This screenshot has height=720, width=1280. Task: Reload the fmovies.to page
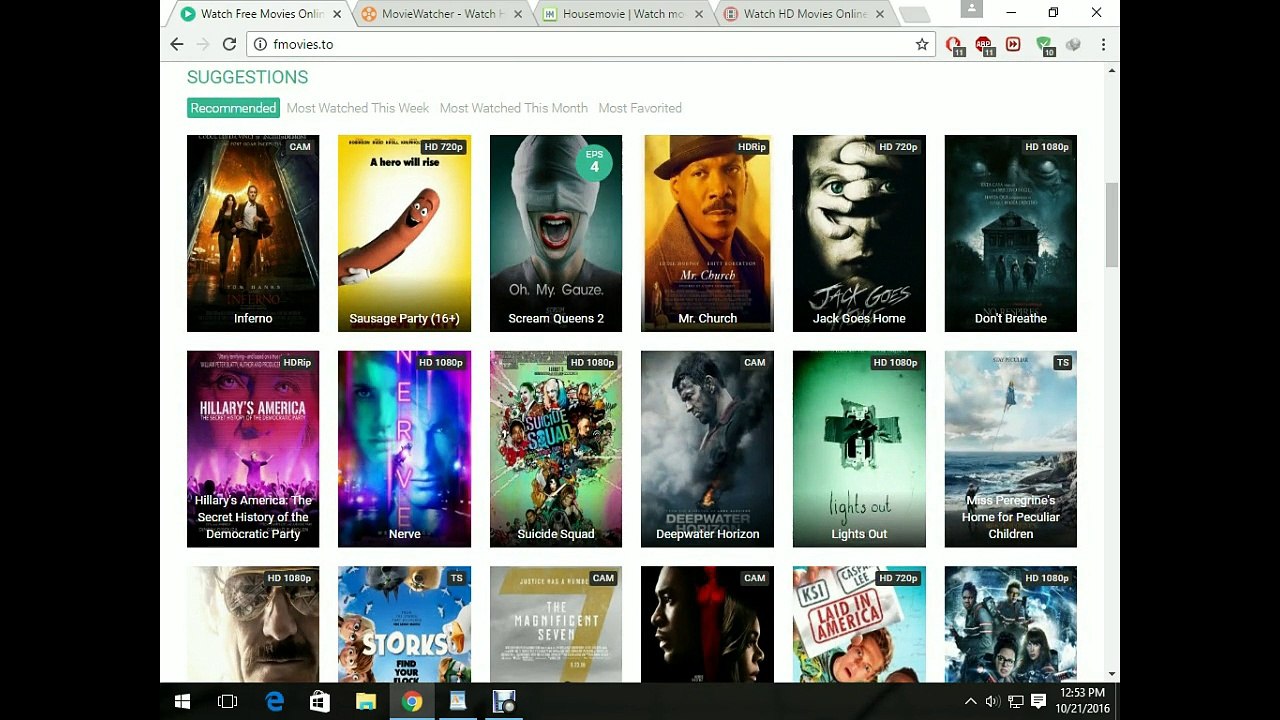click(x=229, y=44)
